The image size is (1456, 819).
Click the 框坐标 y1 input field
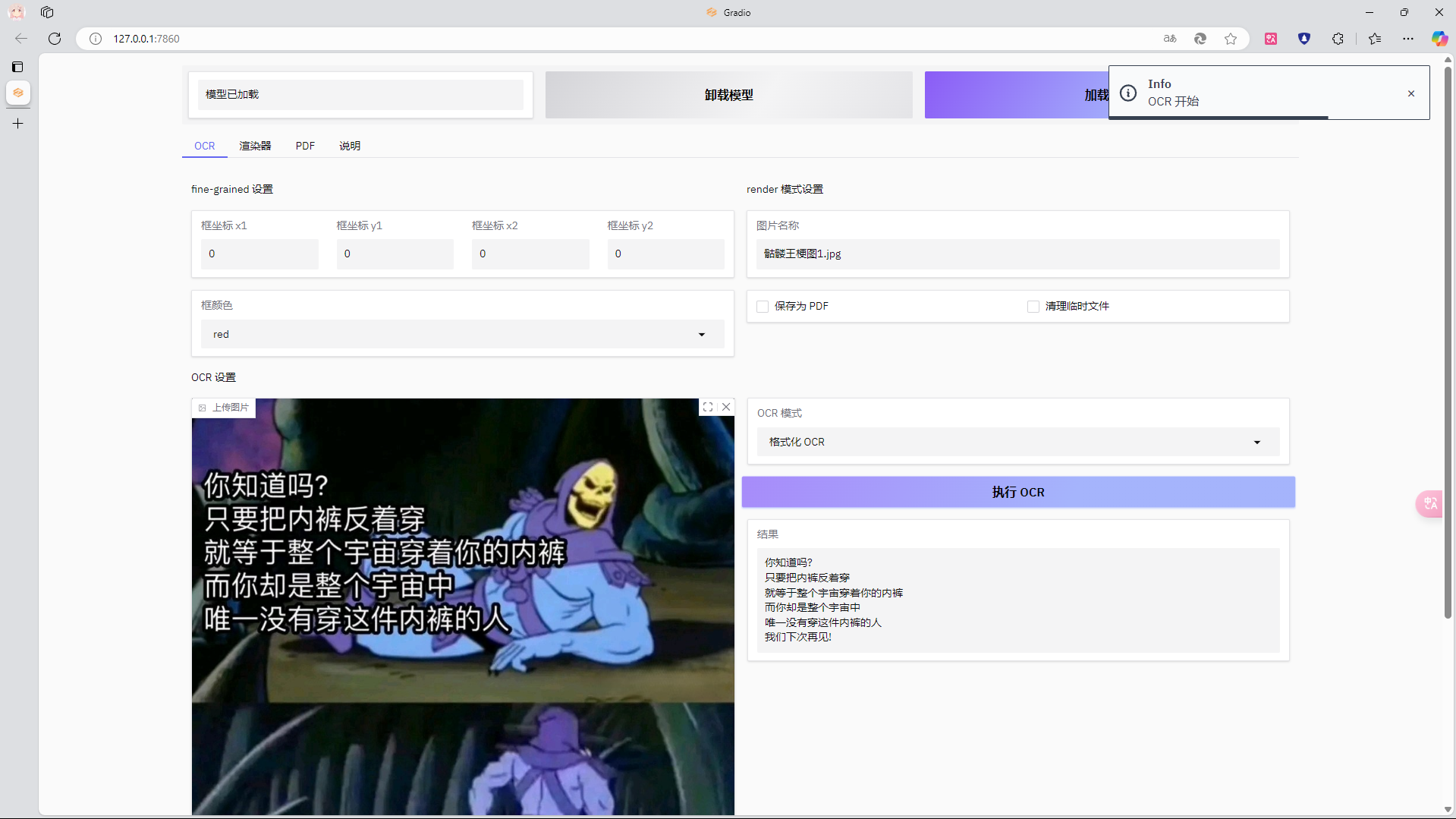point(395,254)
